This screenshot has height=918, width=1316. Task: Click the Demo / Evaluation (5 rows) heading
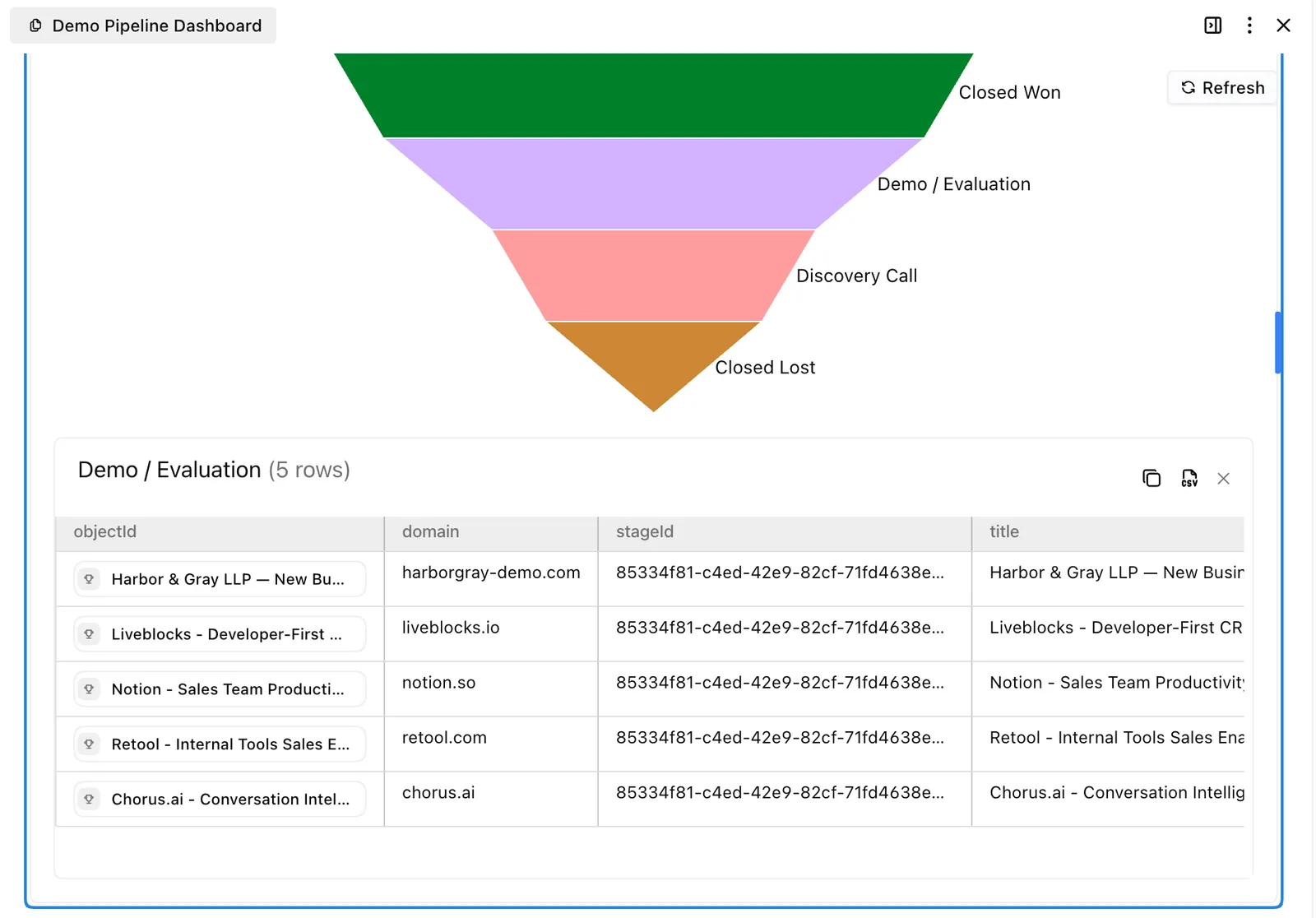(x=214, y=470)
